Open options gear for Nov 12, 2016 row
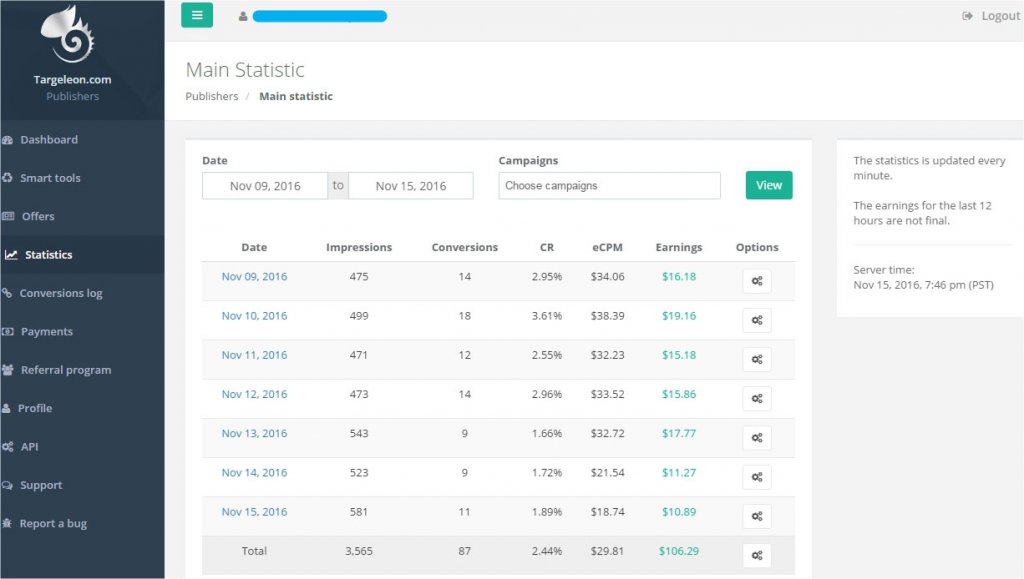 click(756, 398)
